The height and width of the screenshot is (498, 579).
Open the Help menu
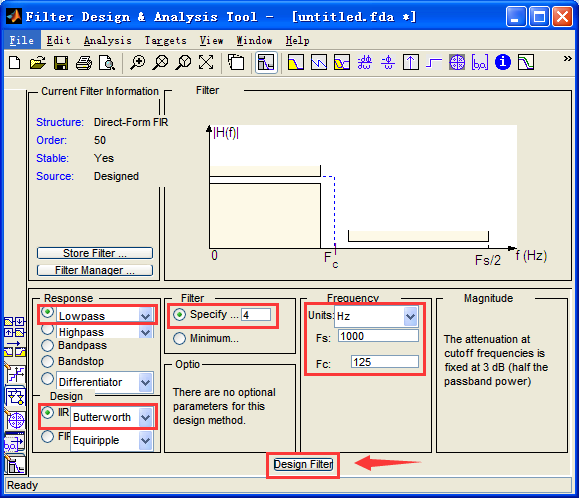(x=297, y=40)
